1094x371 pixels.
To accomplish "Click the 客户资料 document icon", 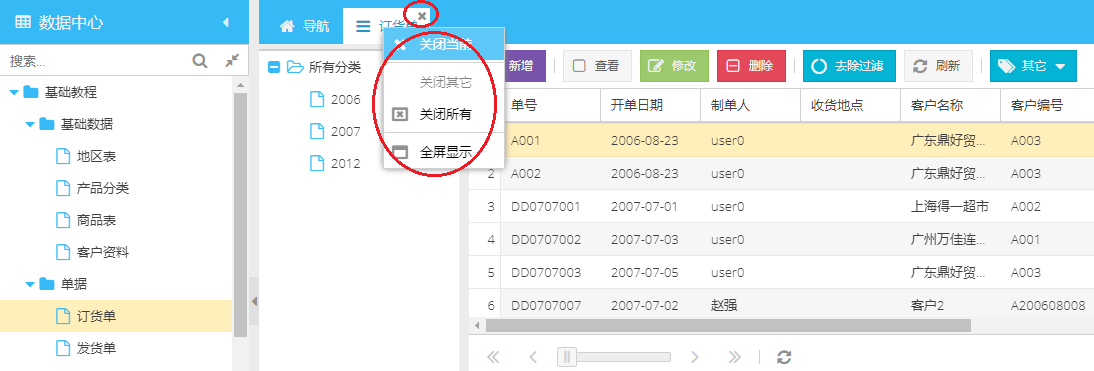I will (x=63, y=252).
